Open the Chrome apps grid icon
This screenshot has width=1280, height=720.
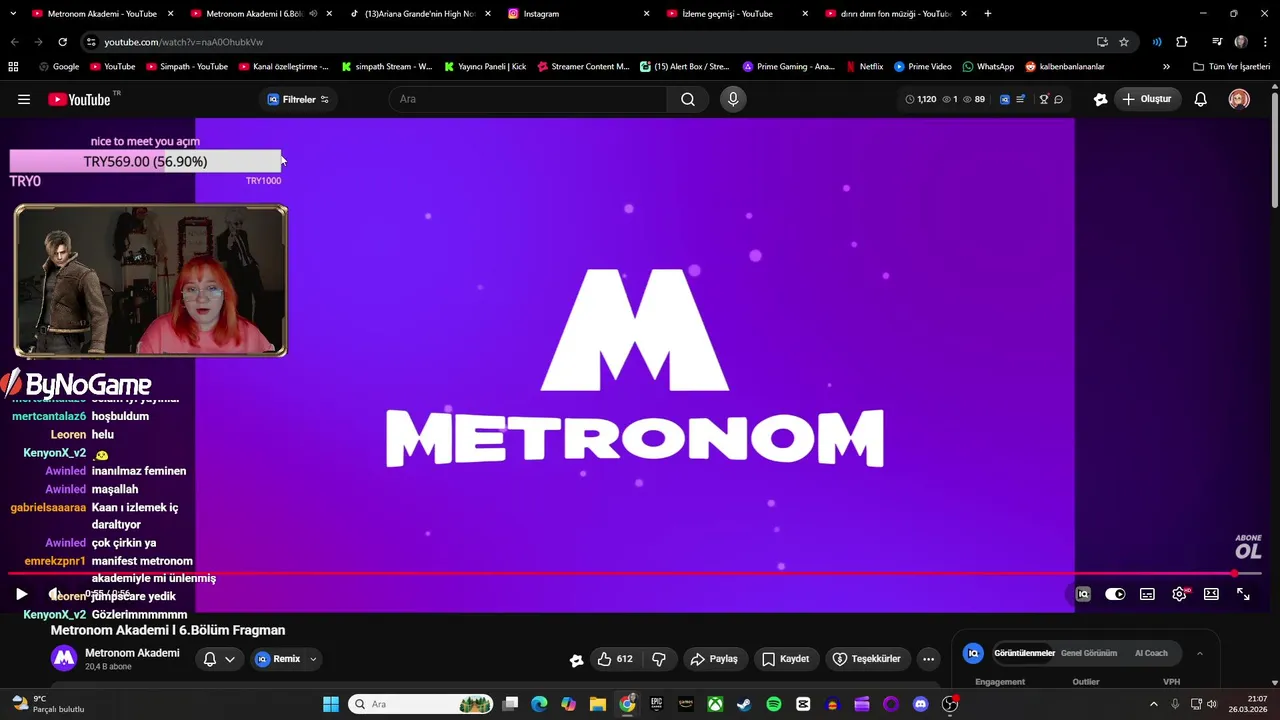(13, 67)
